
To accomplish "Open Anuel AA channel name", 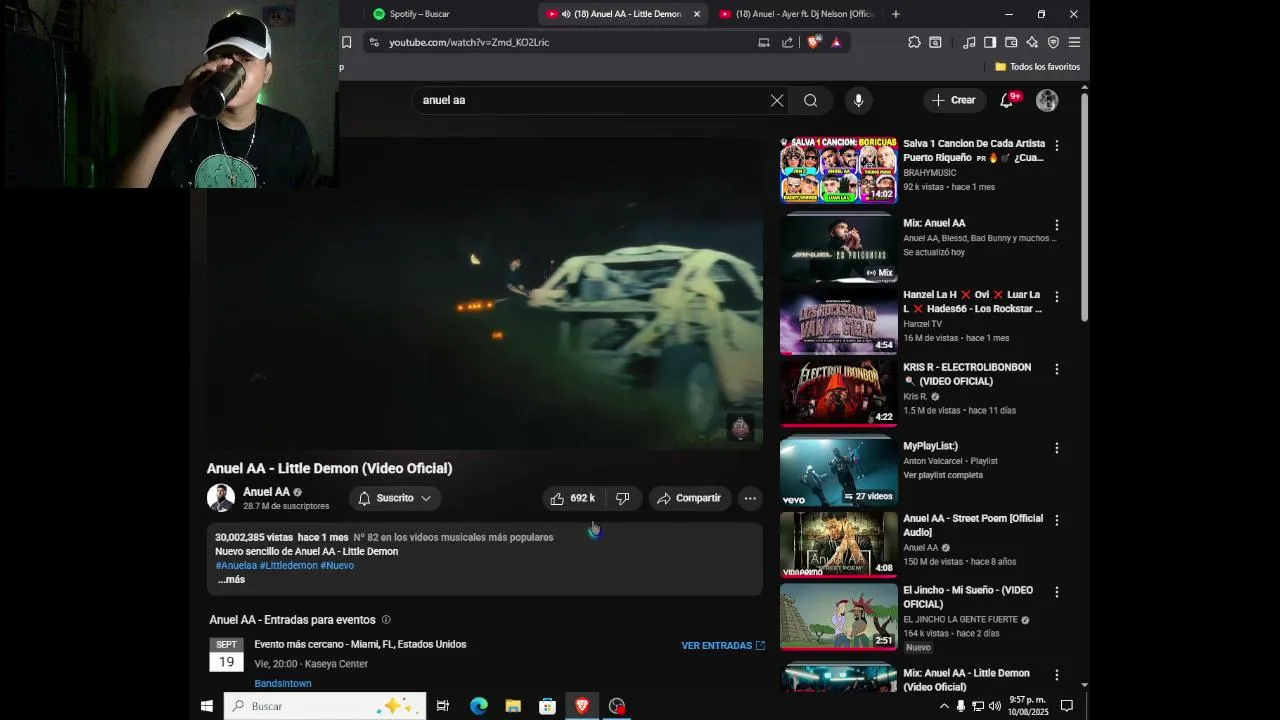I will (x=266, y=492).
